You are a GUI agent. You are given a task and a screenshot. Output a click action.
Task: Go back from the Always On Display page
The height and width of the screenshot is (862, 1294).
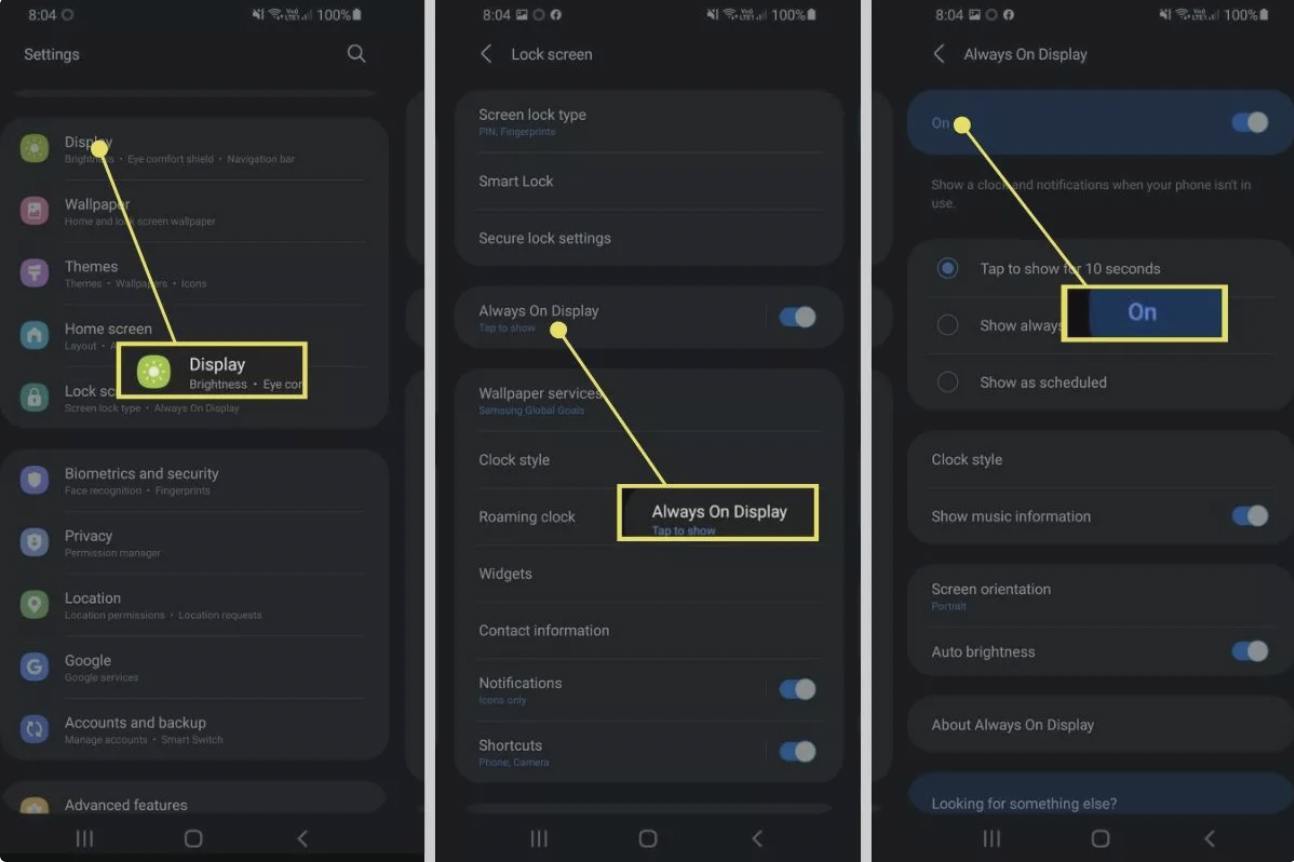(939, 54)
